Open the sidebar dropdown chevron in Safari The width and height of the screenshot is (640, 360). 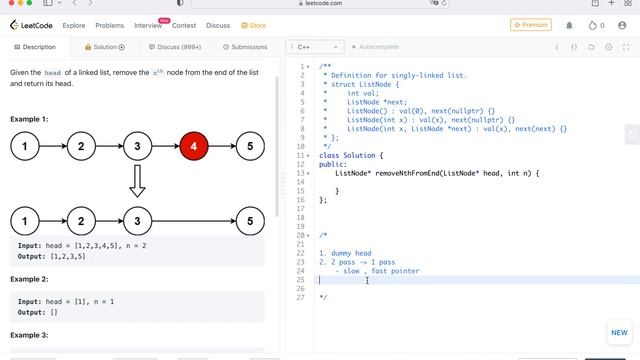click(60, 3)
